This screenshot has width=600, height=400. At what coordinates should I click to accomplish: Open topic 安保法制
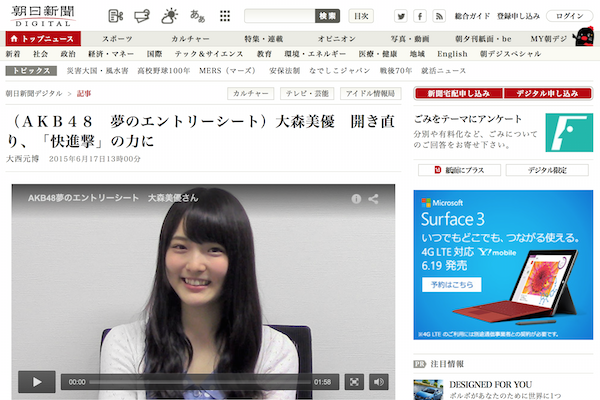coord(284,71)
